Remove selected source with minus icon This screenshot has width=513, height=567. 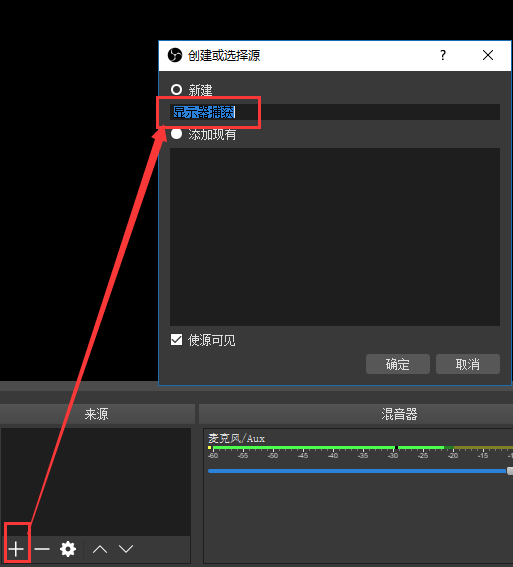pos(42,549)
